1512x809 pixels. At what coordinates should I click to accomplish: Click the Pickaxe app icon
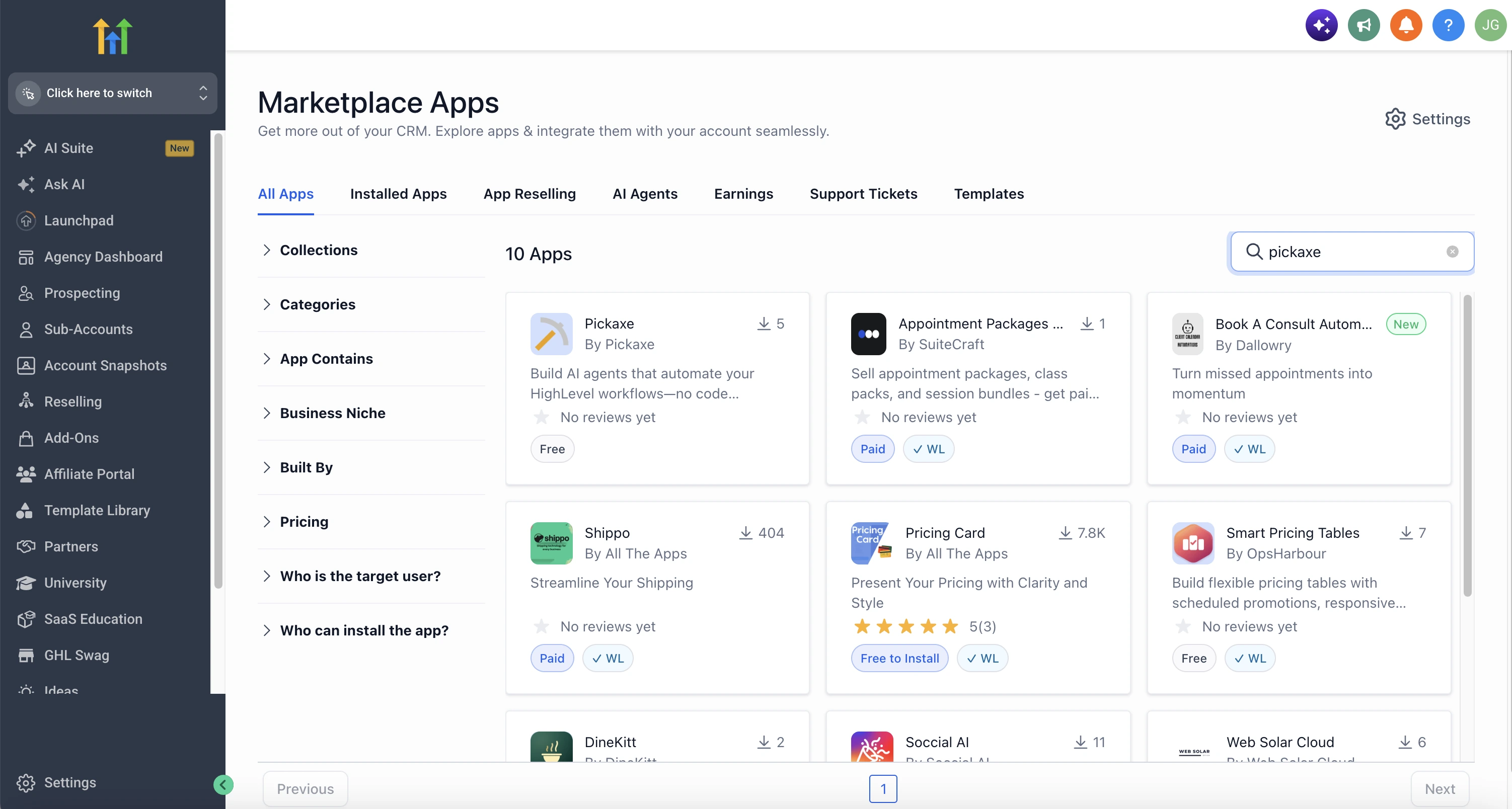pos(551,334)
